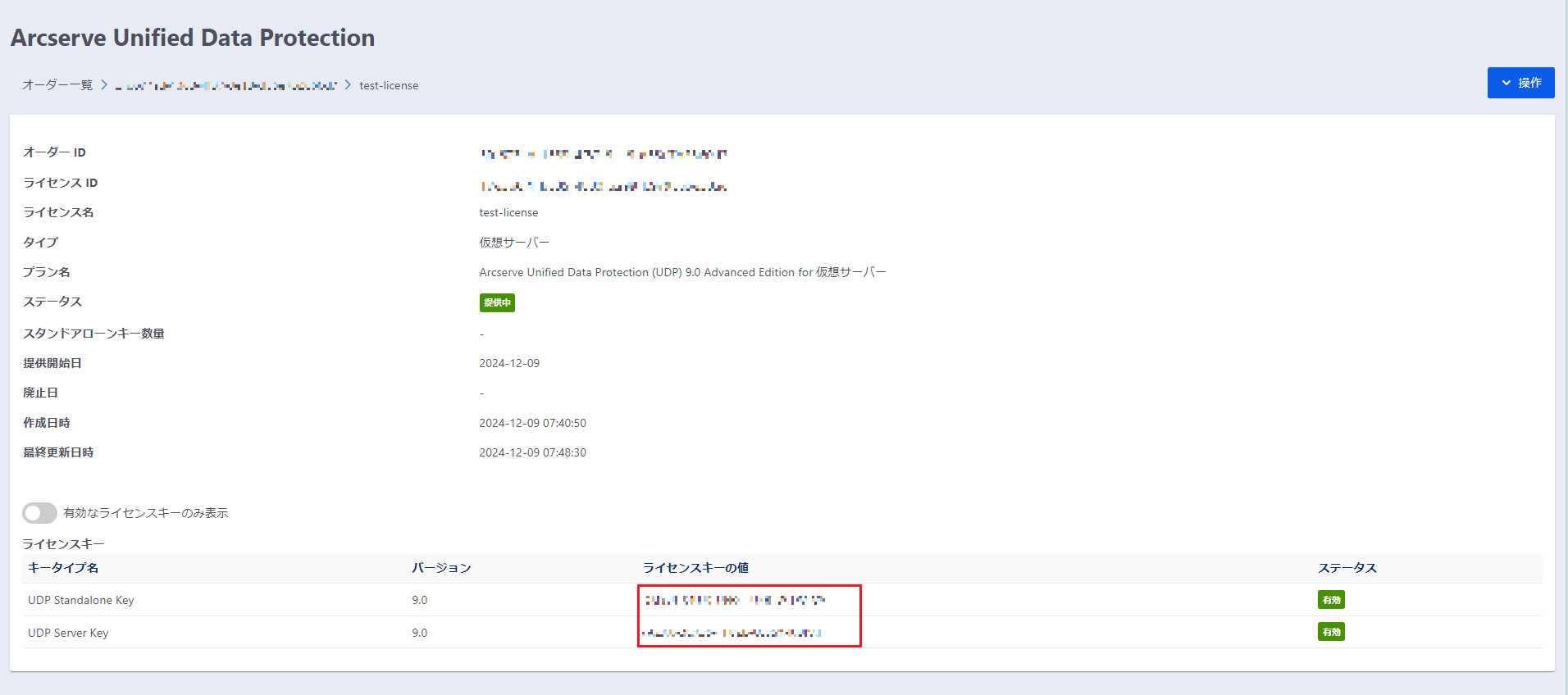Click the バージョン column header
The image size is (1568, 695).
[x=441, y=568]
